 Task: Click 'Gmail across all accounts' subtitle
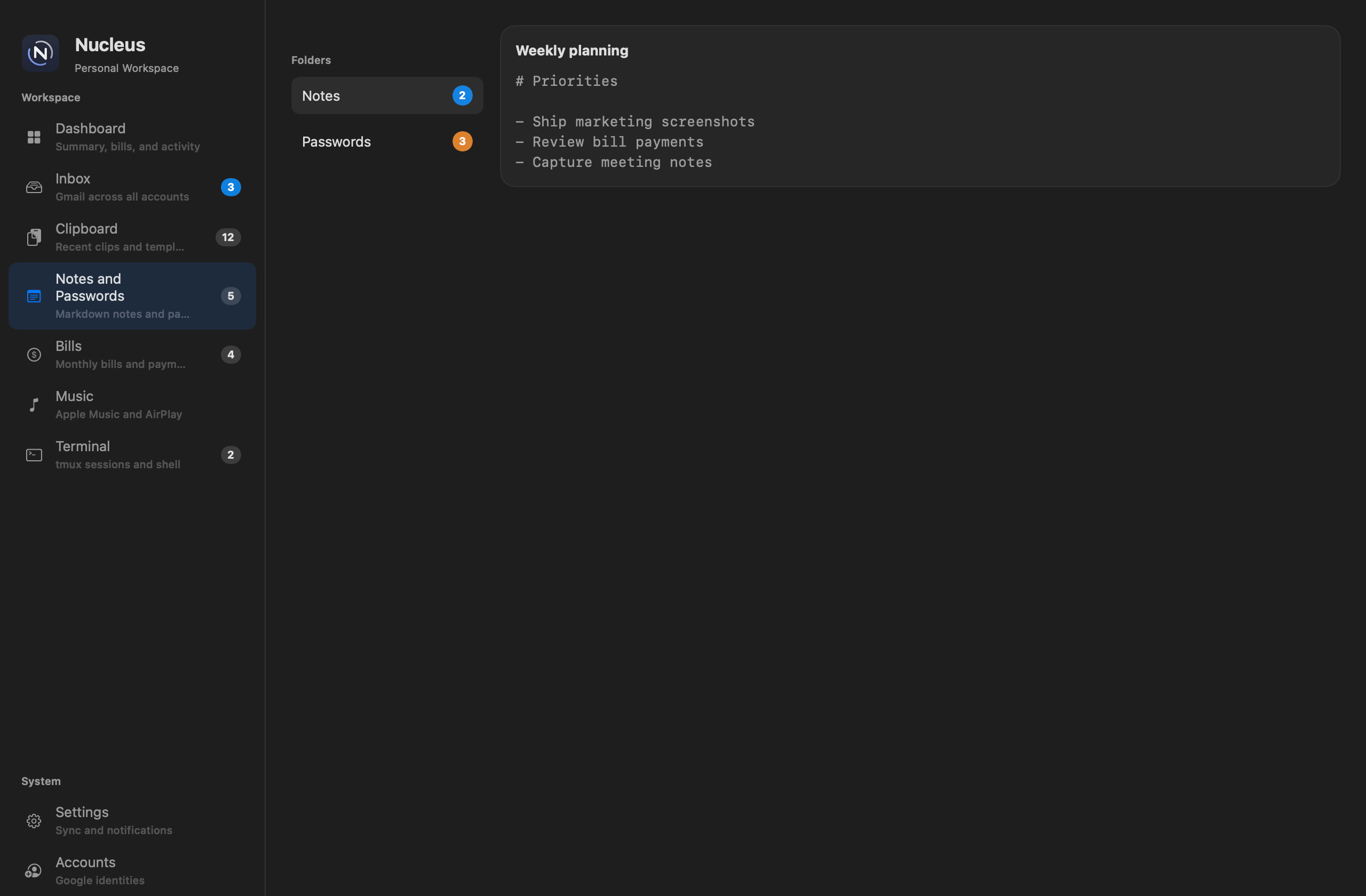click(x=122, y=197)
